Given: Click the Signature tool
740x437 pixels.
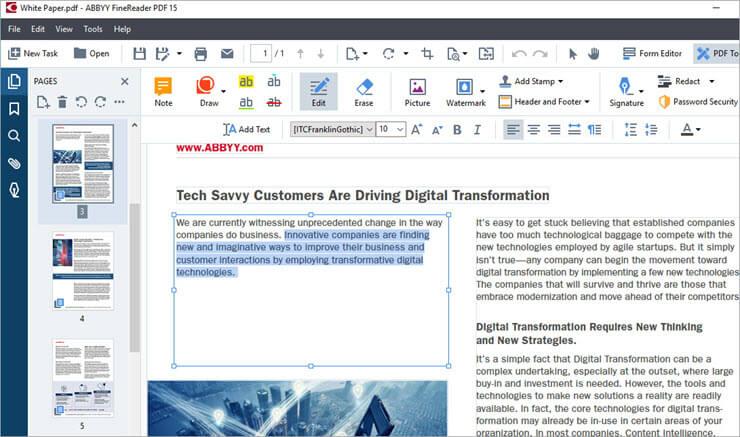Looking at the screenshot, I should pyautogui.click(x=626, y=92).
